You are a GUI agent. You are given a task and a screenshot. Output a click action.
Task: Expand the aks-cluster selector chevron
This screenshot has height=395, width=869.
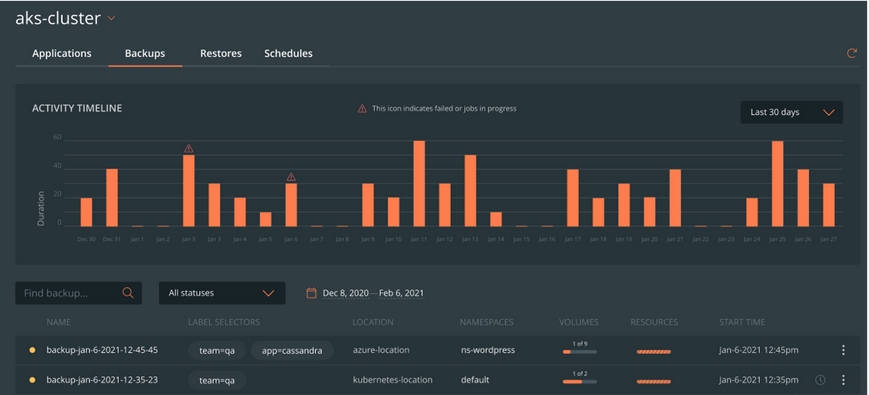point(111,18)
